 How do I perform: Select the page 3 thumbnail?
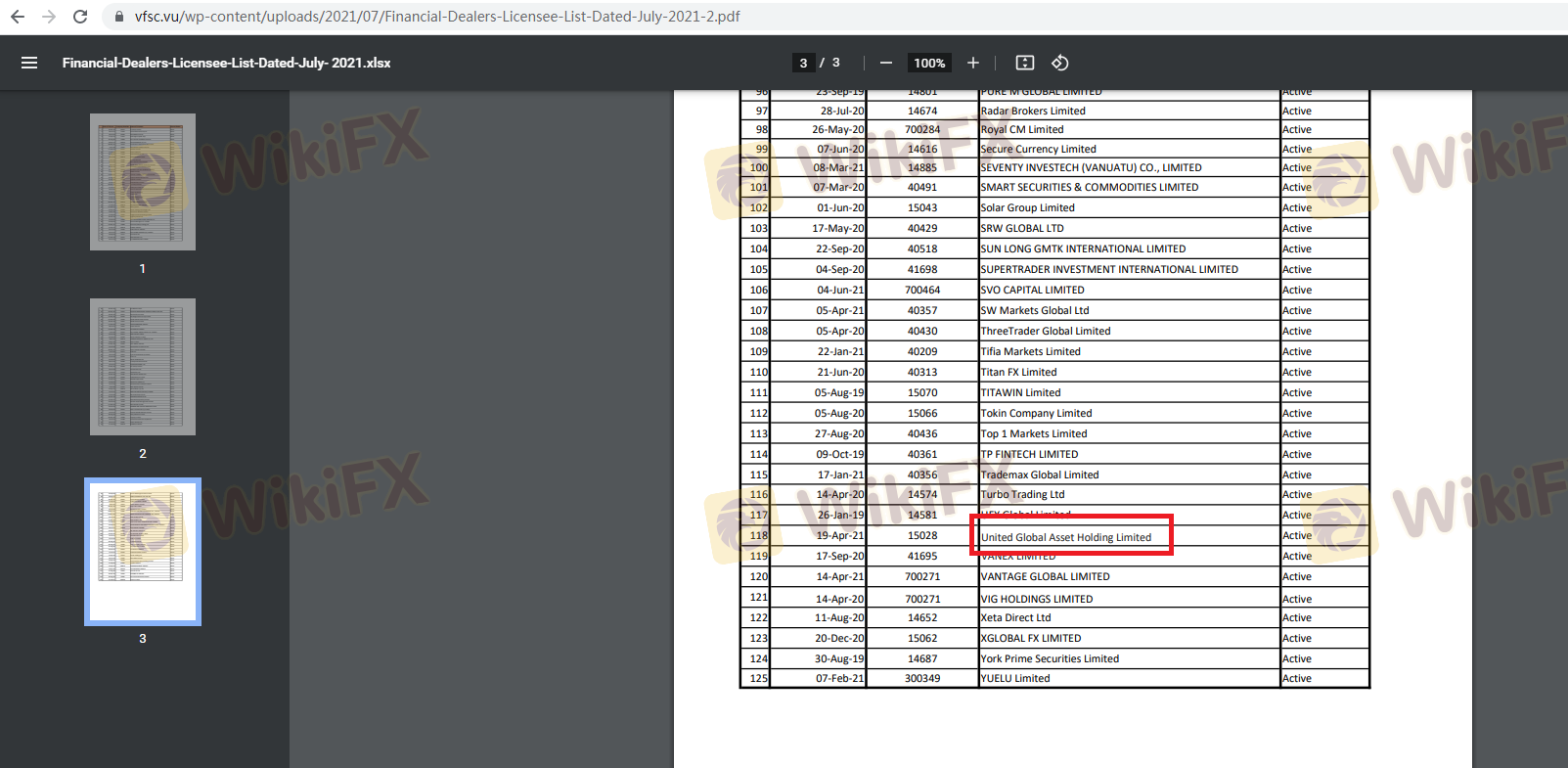[x=143, y=551]
